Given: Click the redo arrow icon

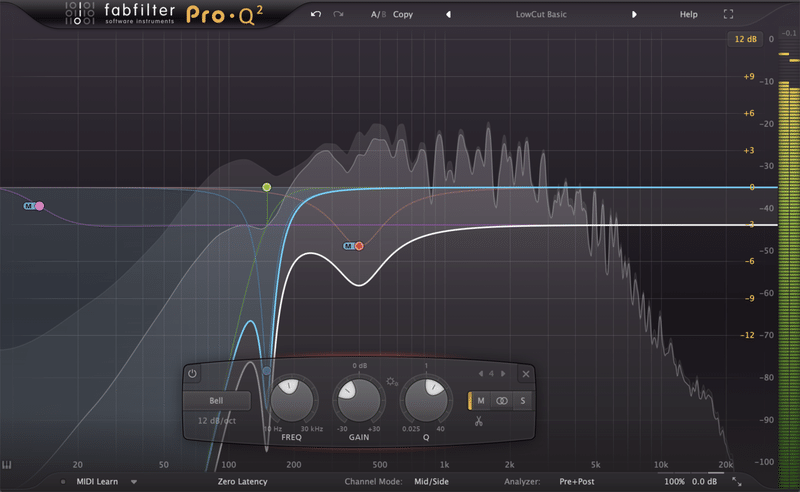Looking at the screenshot, I should (338, 14).
